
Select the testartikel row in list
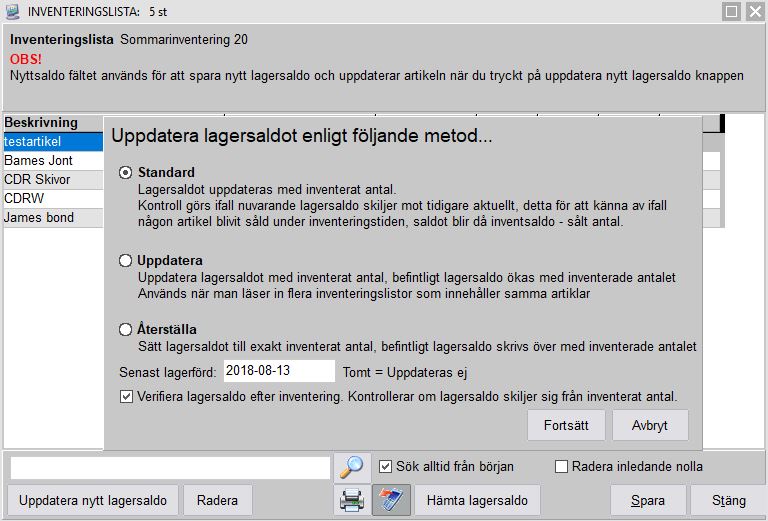click(x=52, y=142)
